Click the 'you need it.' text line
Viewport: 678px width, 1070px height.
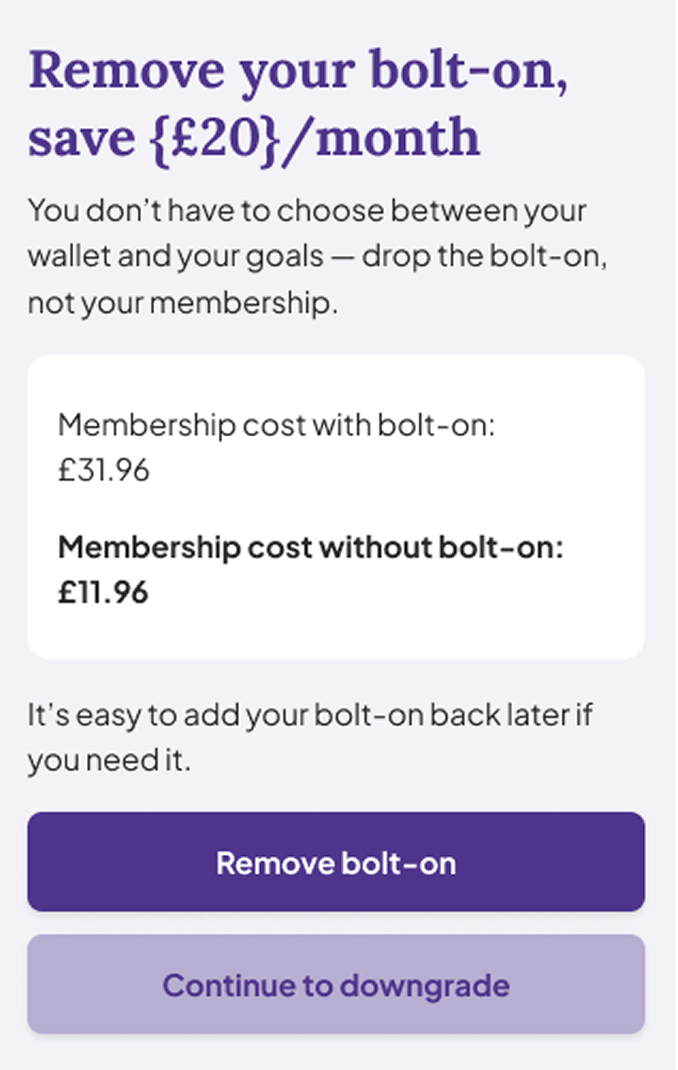(x=109, y=761)
